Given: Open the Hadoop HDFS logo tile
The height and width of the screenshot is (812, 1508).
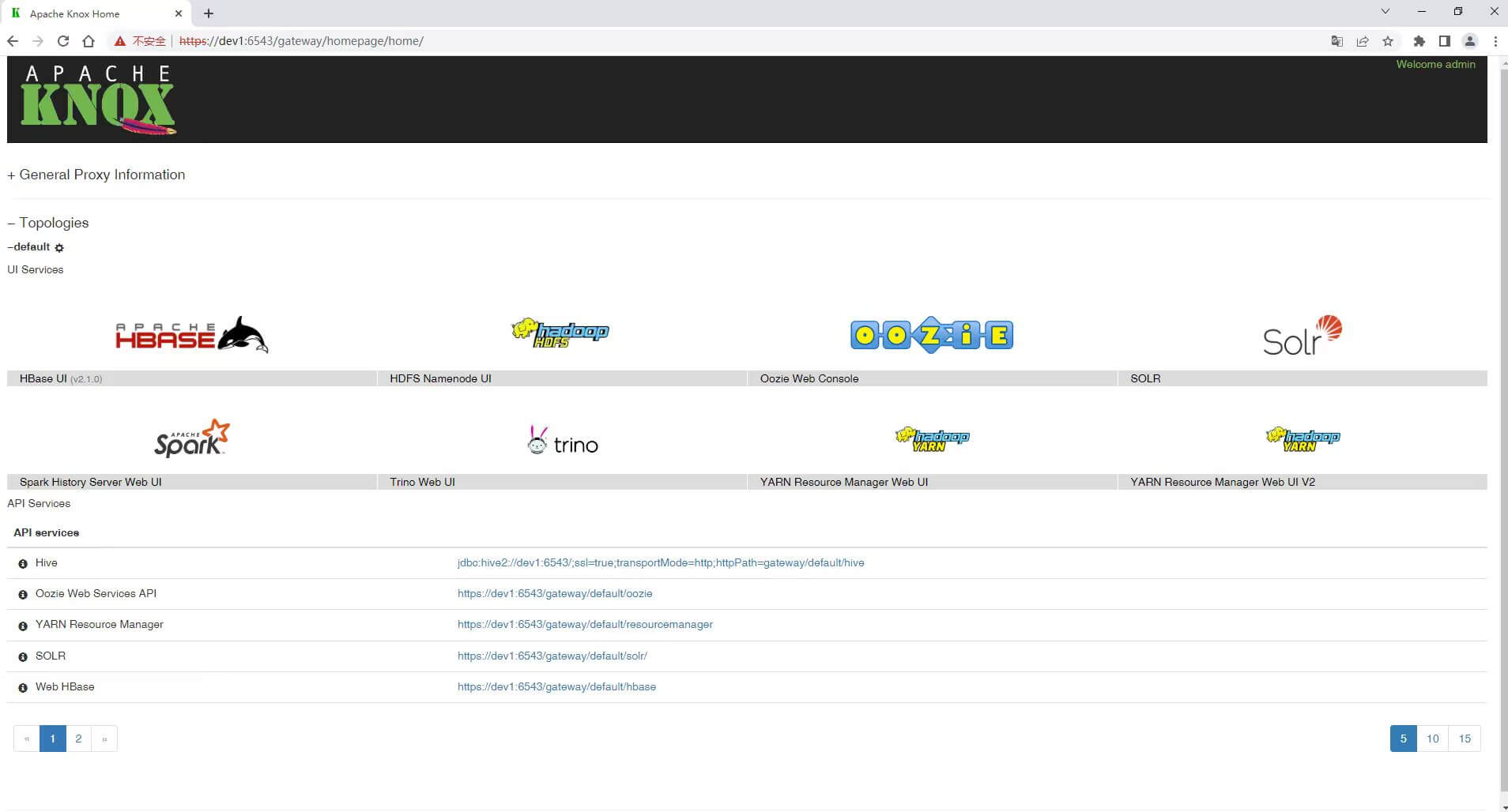Looking at the screenshot, I should [x=560, y=333].
